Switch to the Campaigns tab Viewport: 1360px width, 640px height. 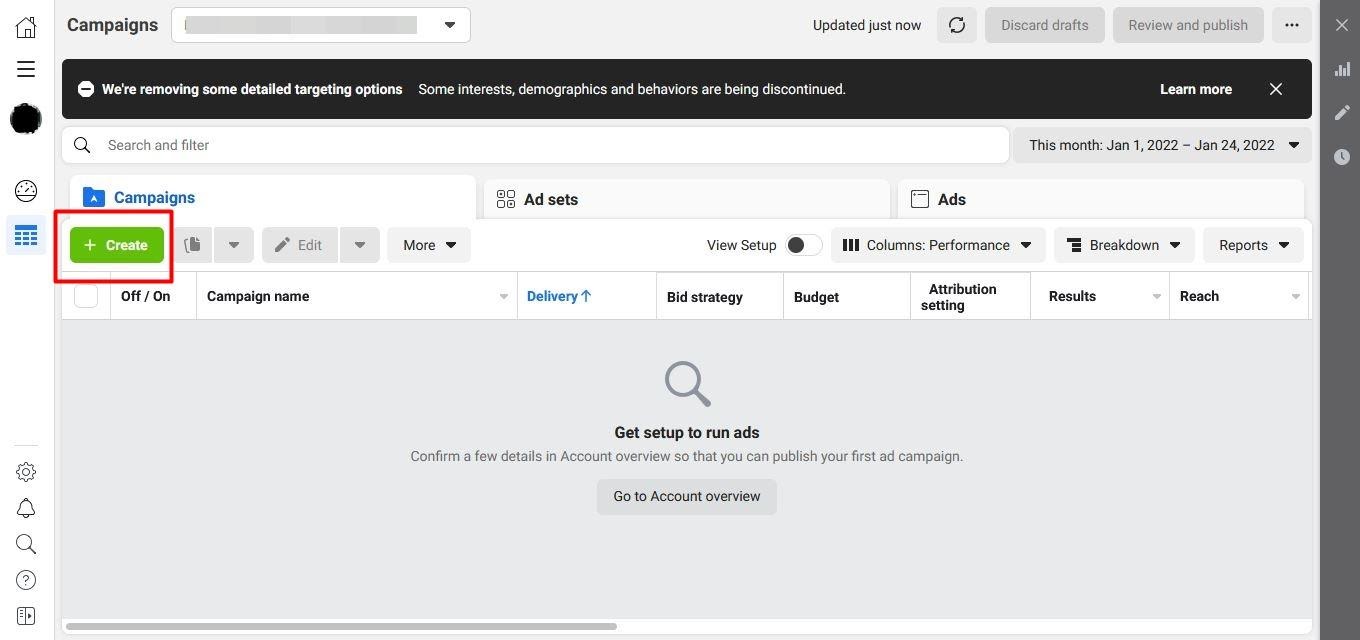pos(273,198)
